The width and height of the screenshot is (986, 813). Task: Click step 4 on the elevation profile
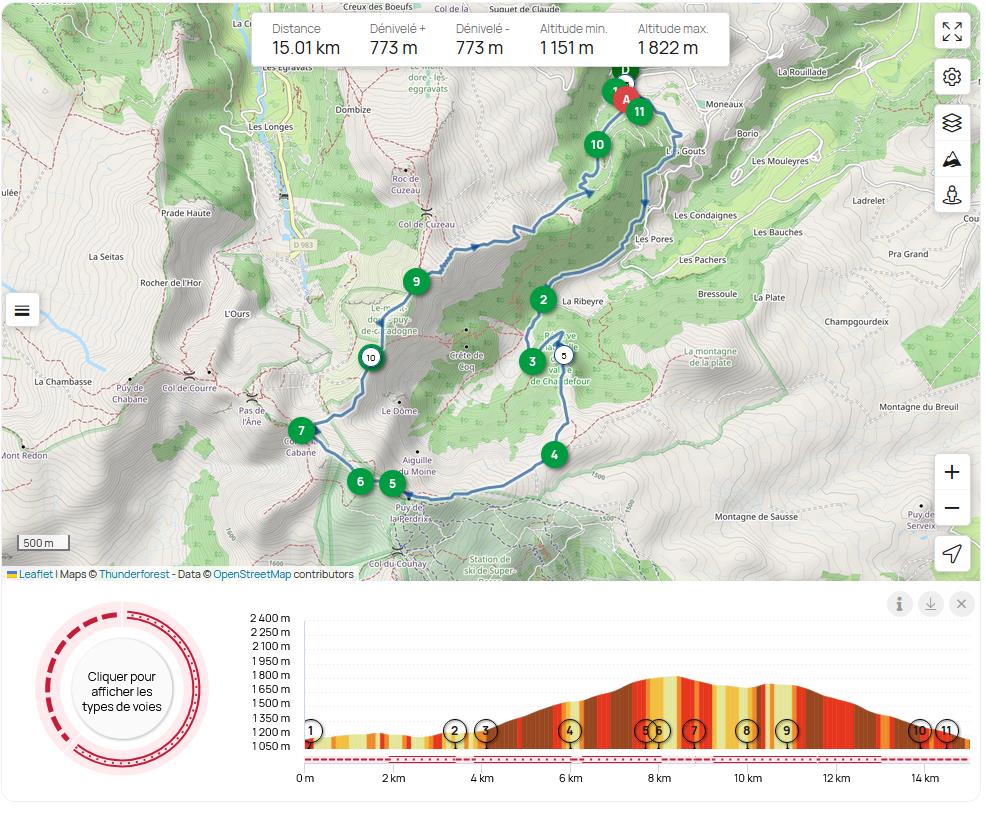coord(570,731)
